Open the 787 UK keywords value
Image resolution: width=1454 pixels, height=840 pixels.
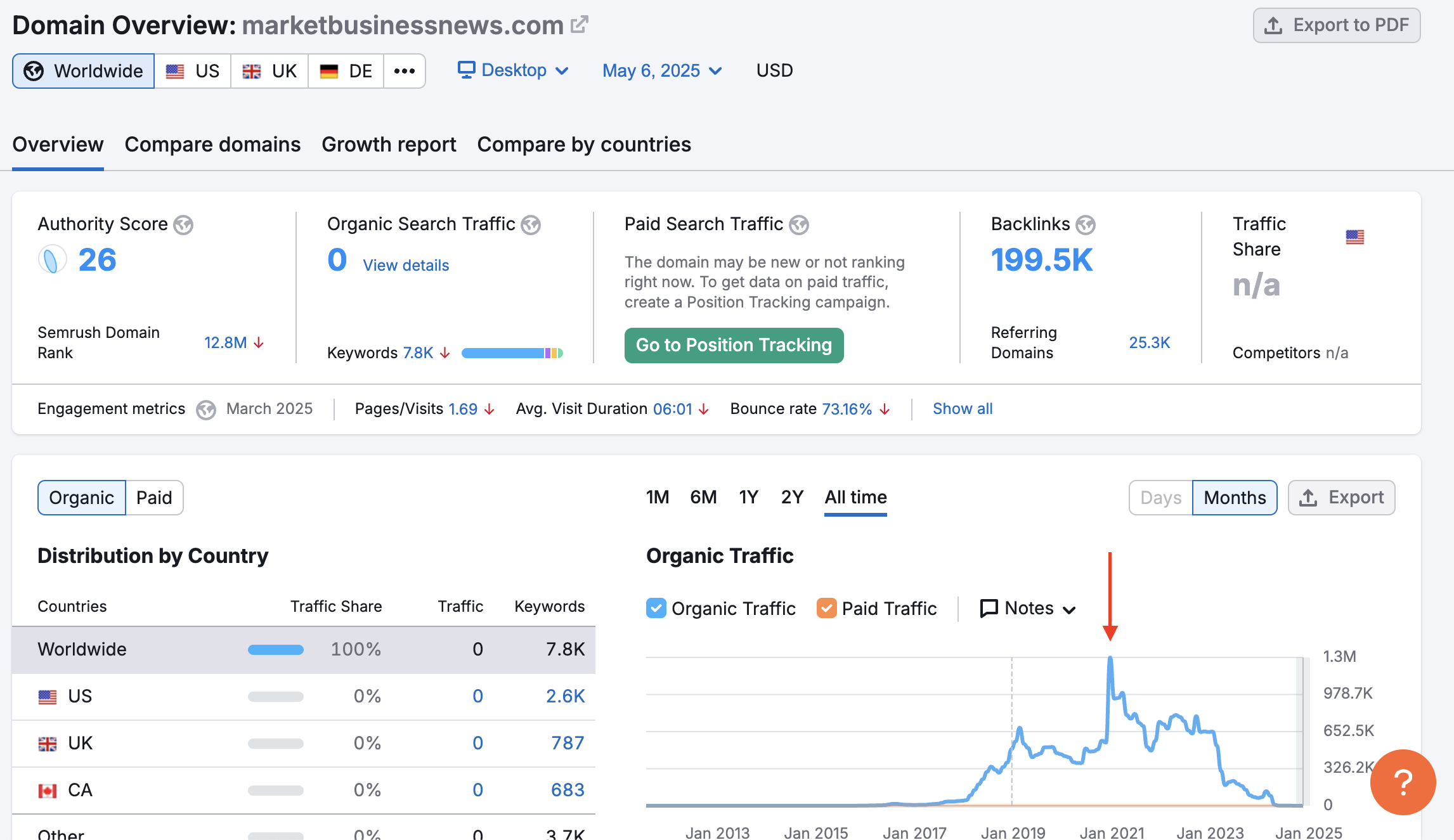(568, 744)
